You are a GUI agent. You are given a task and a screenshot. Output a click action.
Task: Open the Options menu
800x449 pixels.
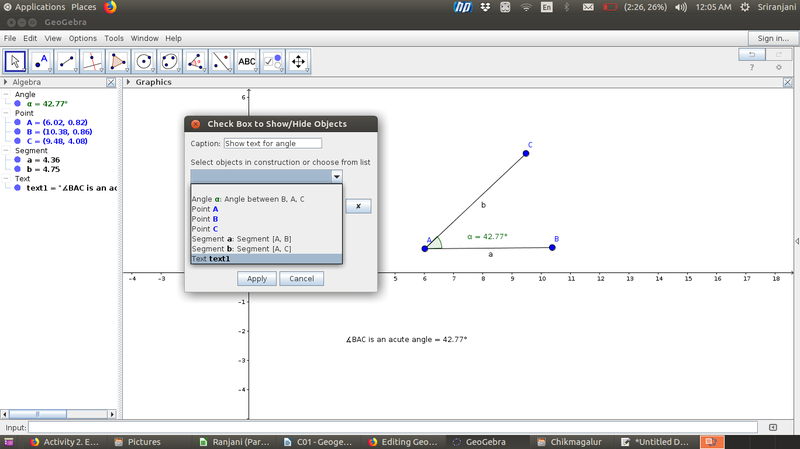coord(82,38)
